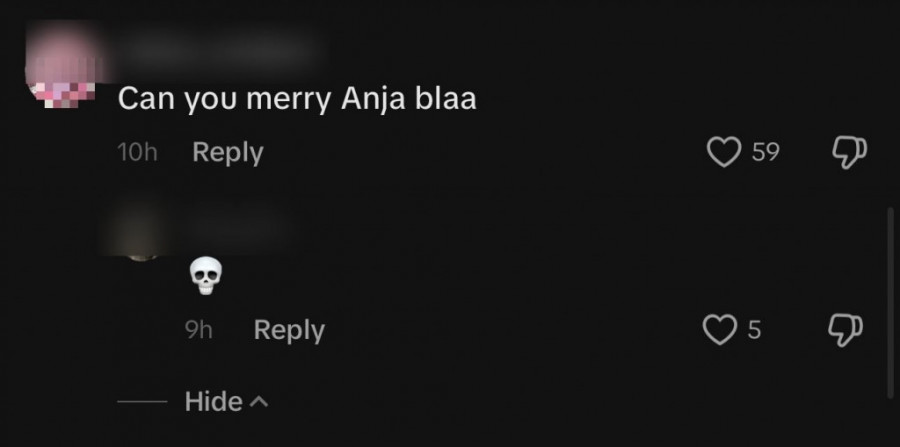Click the 59 likes count
Screen dimensions: 900x447
766,152
